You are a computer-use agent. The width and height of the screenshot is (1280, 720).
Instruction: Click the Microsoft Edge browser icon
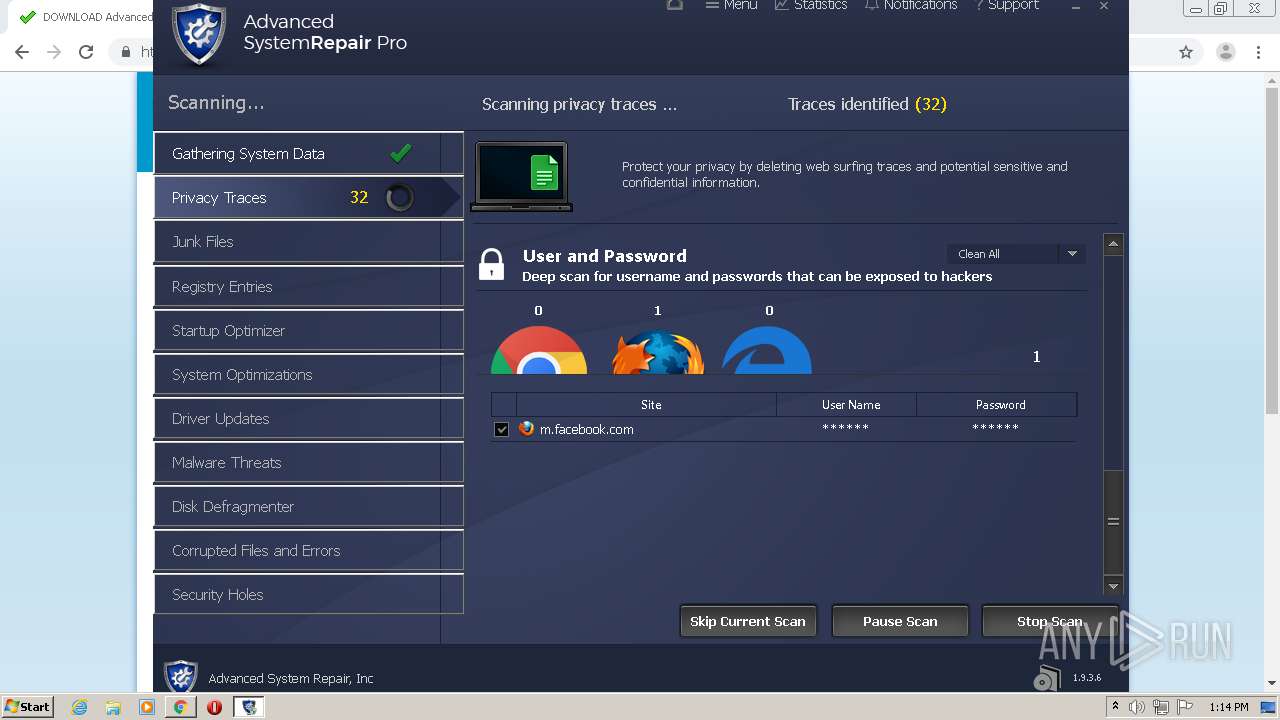[x=767, y=350]
